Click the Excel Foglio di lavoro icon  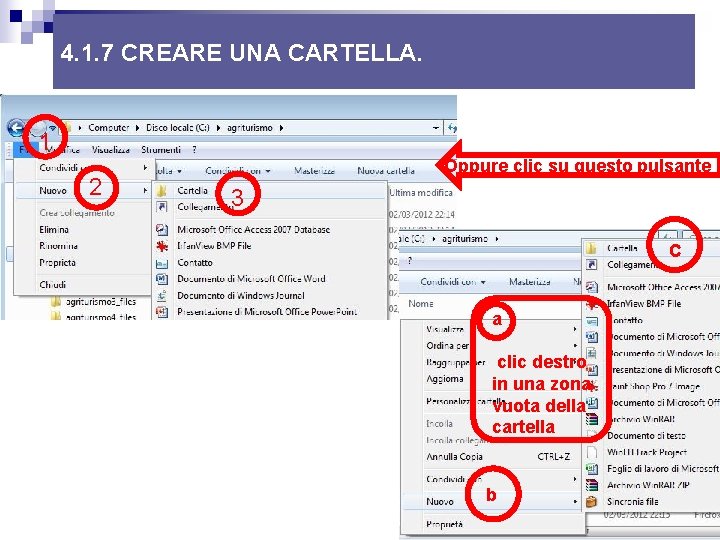point(592,469)
